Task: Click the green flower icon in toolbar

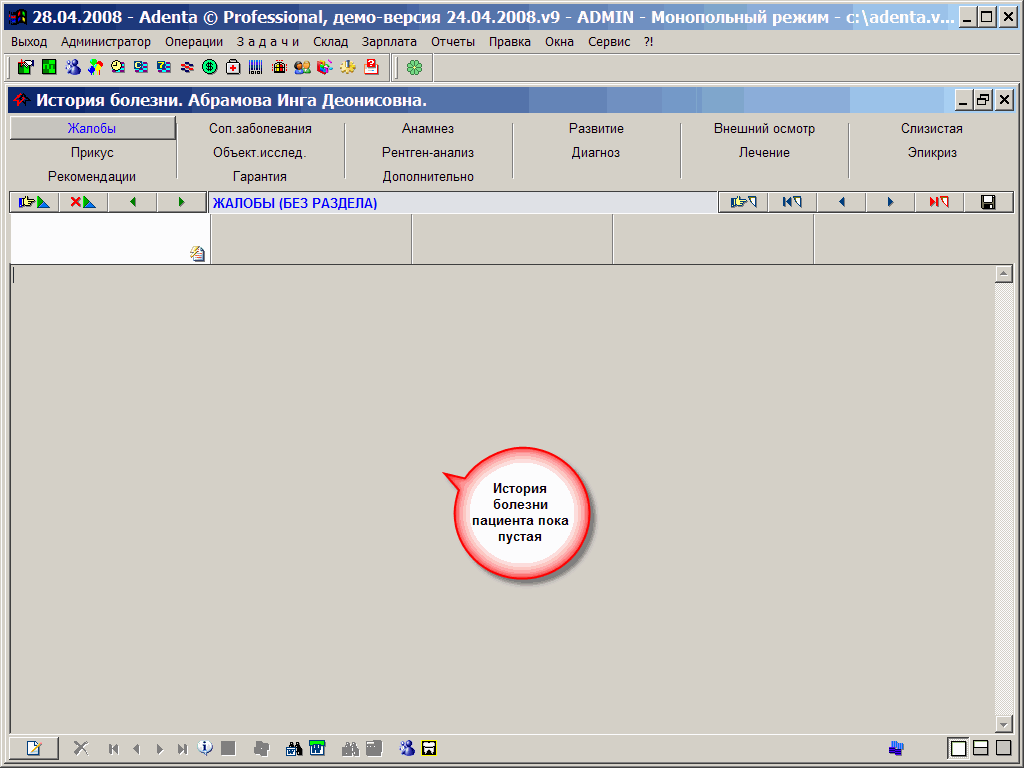Action: click(414, 67)
